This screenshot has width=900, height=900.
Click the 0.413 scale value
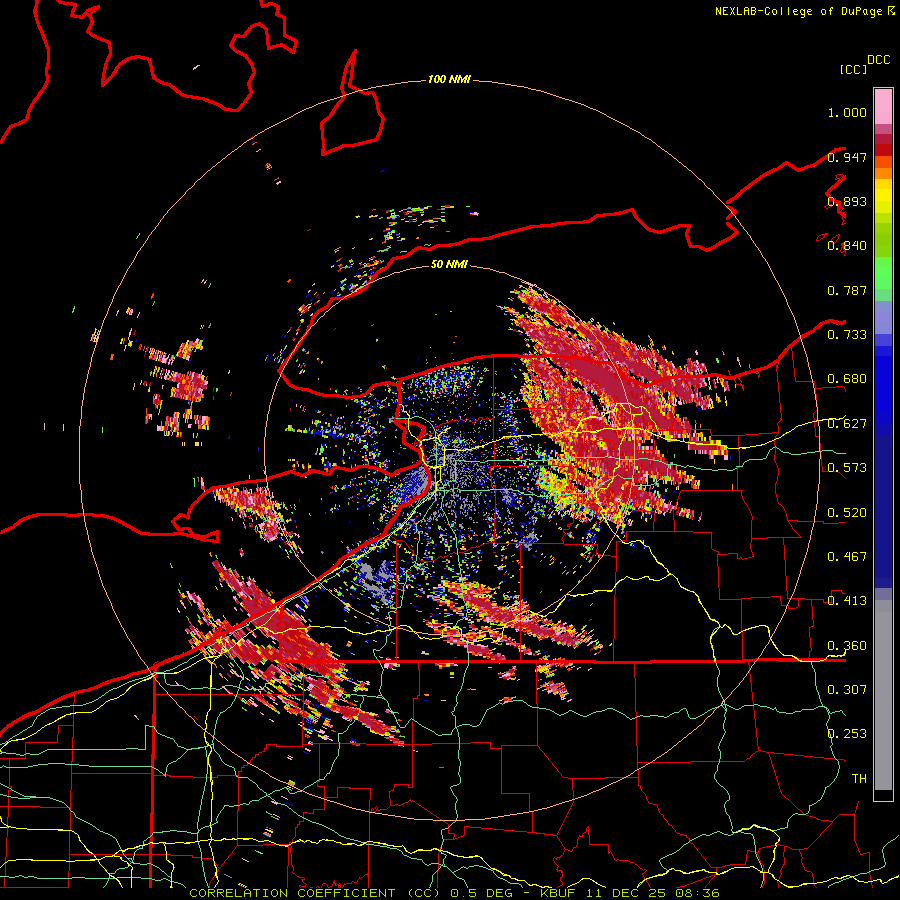tap(847, 601)
